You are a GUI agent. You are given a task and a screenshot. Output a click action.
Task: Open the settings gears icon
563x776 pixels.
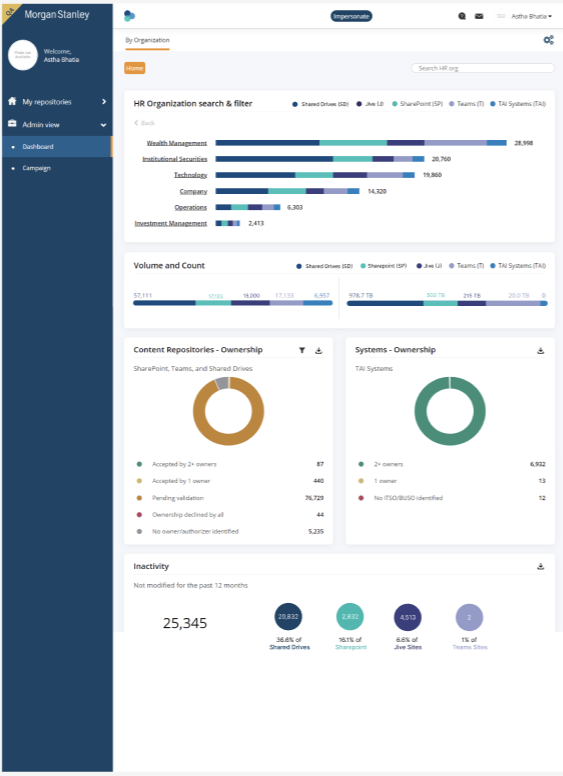(549, 40)
